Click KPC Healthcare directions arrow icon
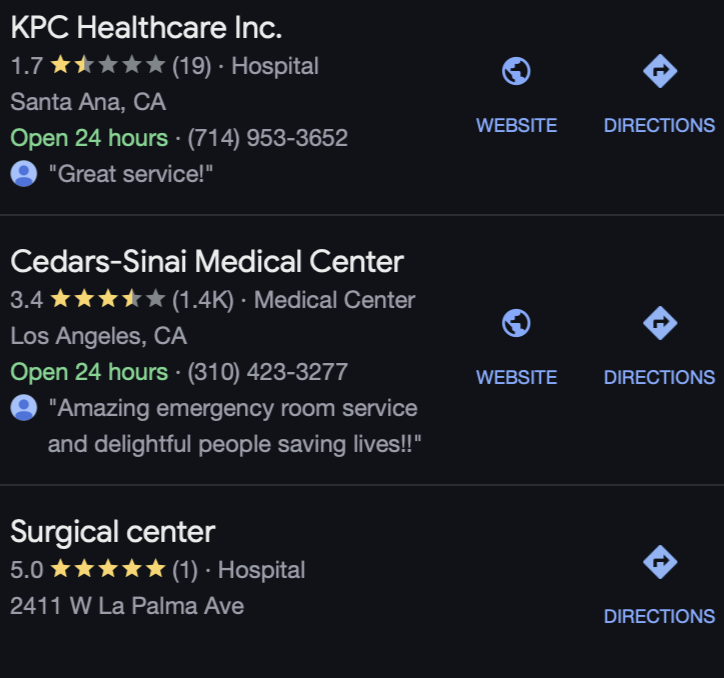 [660, 71]
